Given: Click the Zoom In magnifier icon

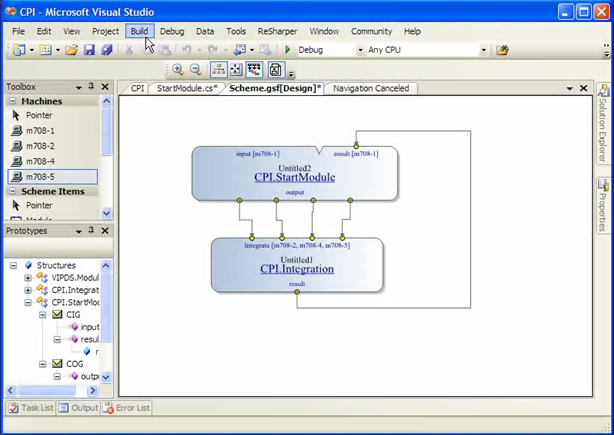Looking at the screenshot, I should tap(178, 70).
